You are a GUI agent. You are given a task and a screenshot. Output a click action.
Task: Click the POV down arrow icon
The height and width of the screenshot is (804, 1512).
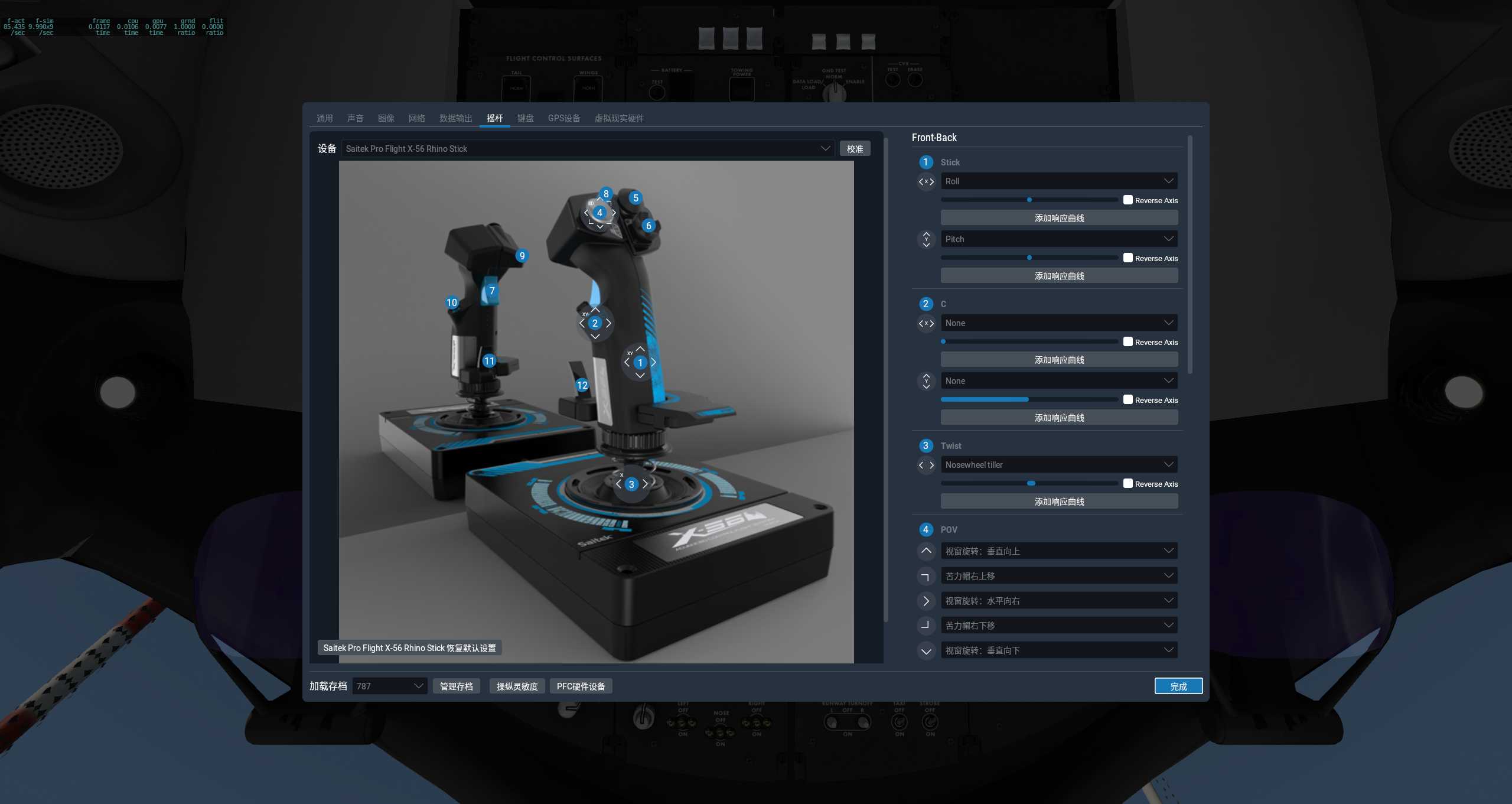tap(926, 650)
